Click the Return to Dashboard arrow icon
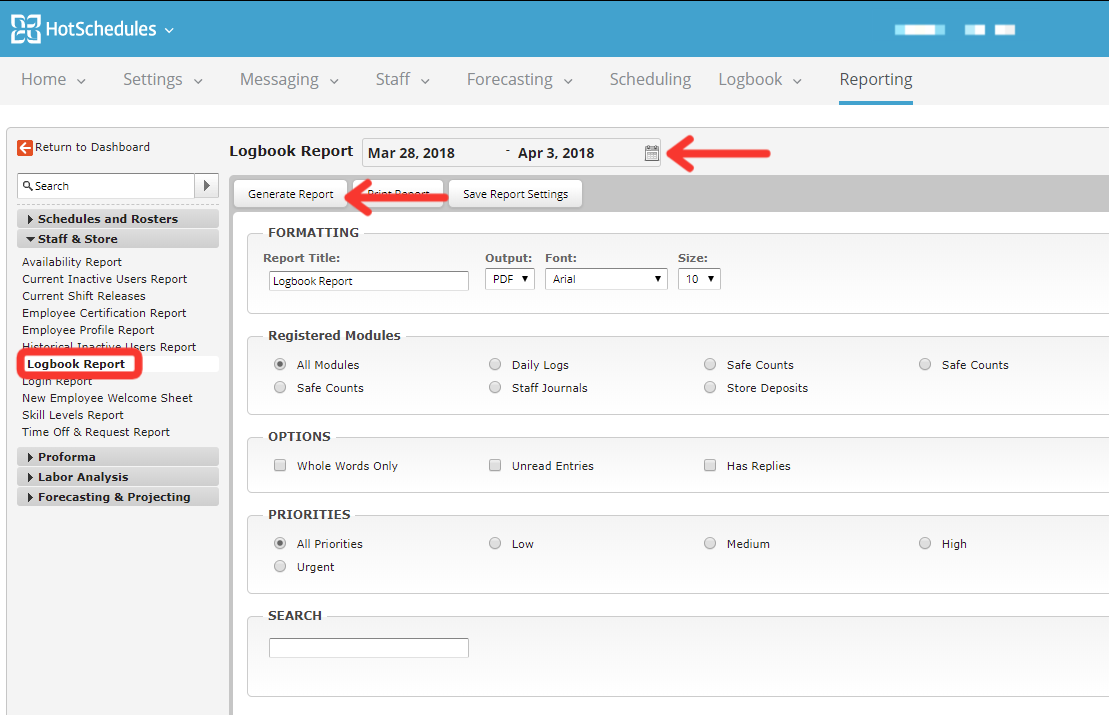This screenshot has height=715, width=1109. pos(25,147)
